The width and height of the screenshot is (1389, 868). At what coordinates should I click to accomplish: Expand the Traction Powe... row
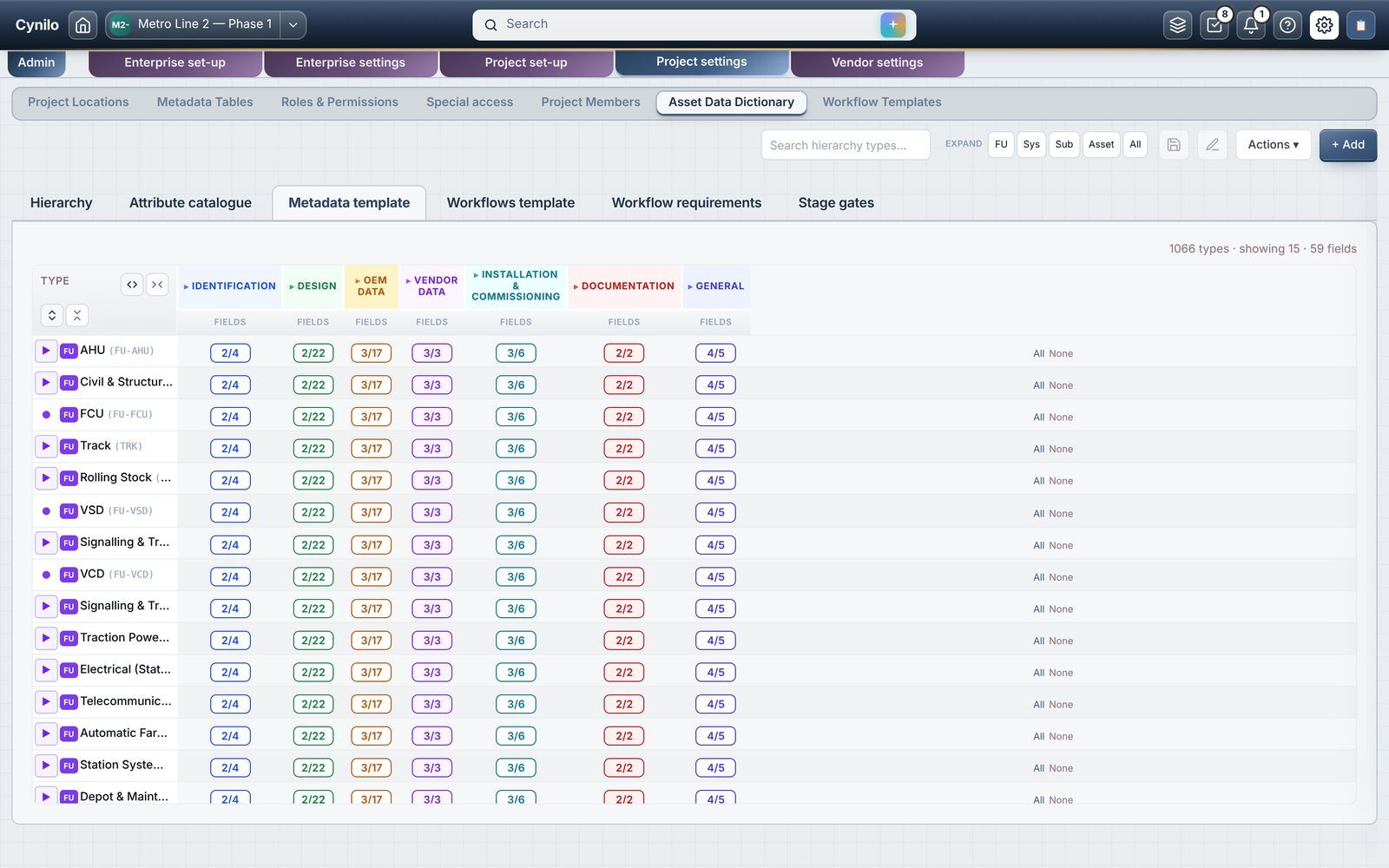click(46, 638)
